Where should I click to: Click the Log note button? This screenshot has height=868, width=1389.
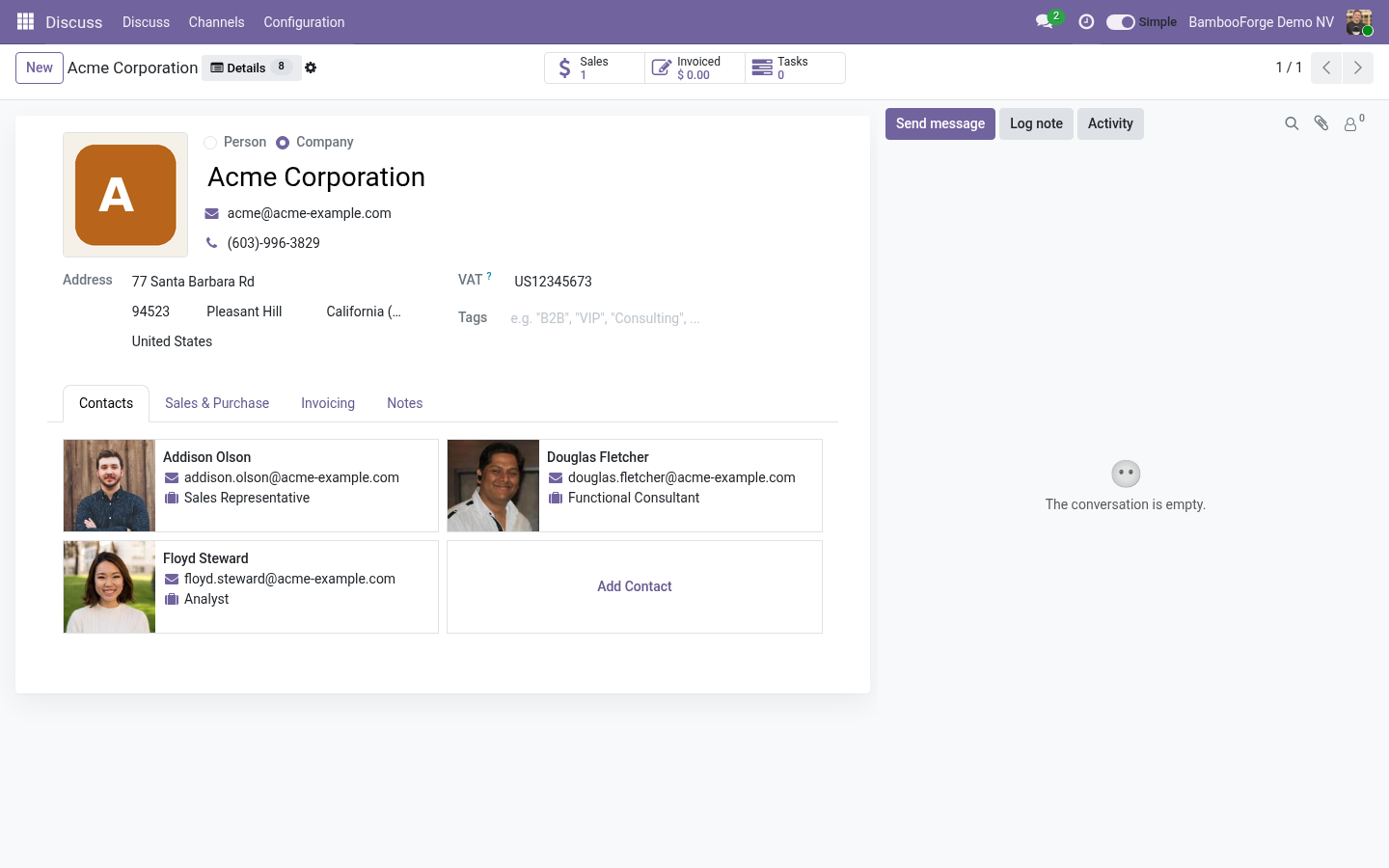pyautogui.click(x=1036, y=123)
